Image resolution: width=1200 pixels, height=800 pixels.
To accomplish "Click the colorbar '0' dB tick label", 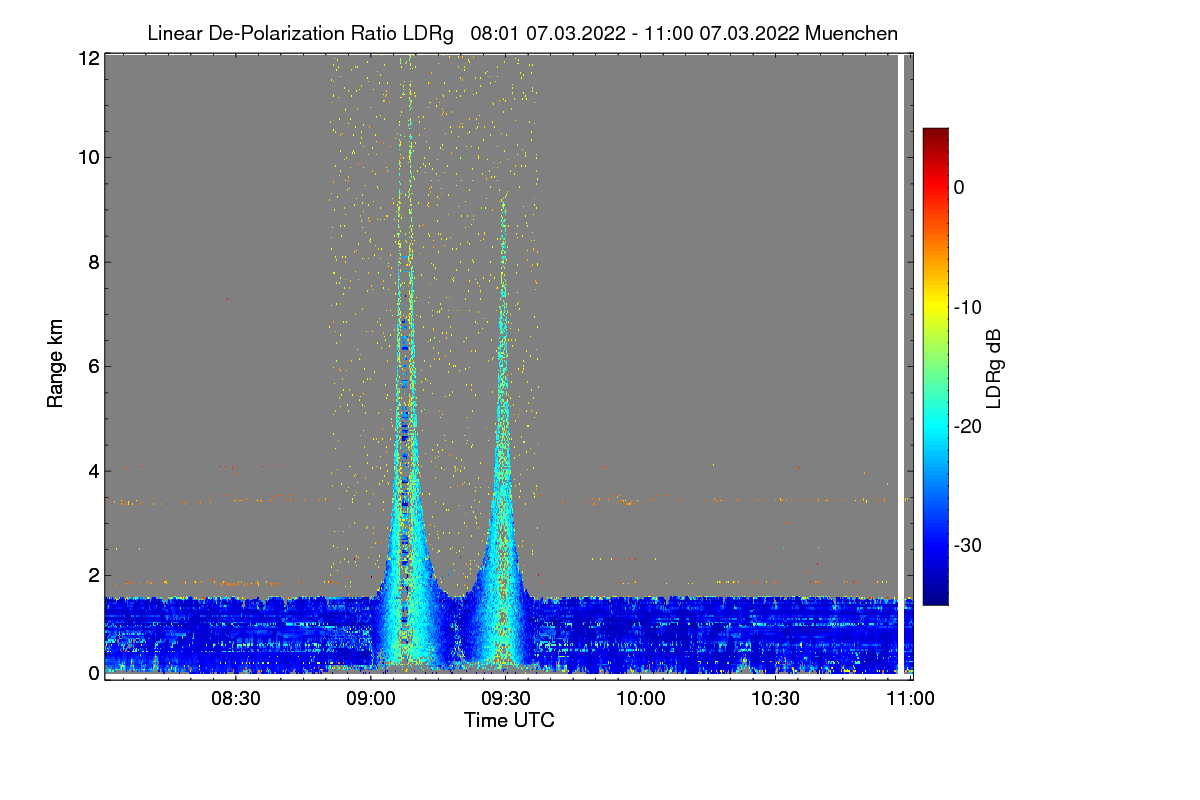I will point(959,187).
